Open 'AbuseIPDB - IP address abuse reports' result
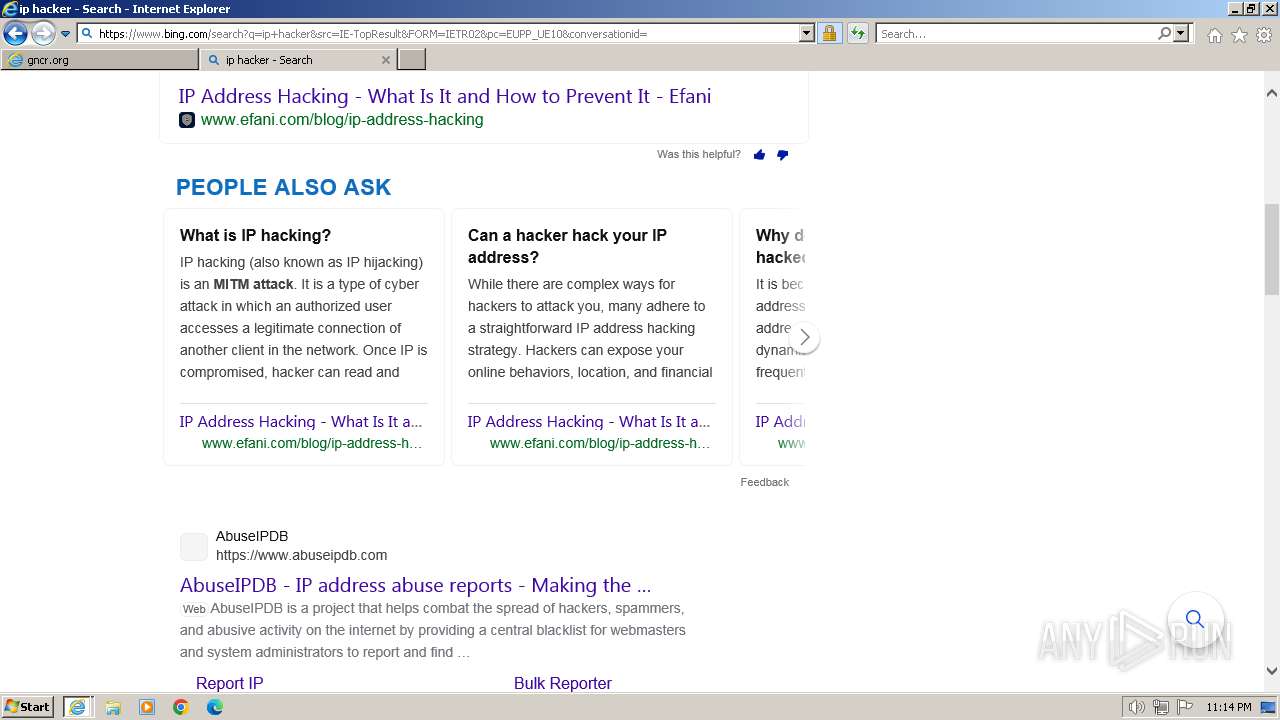The image size is (1280, 720). 415,585
